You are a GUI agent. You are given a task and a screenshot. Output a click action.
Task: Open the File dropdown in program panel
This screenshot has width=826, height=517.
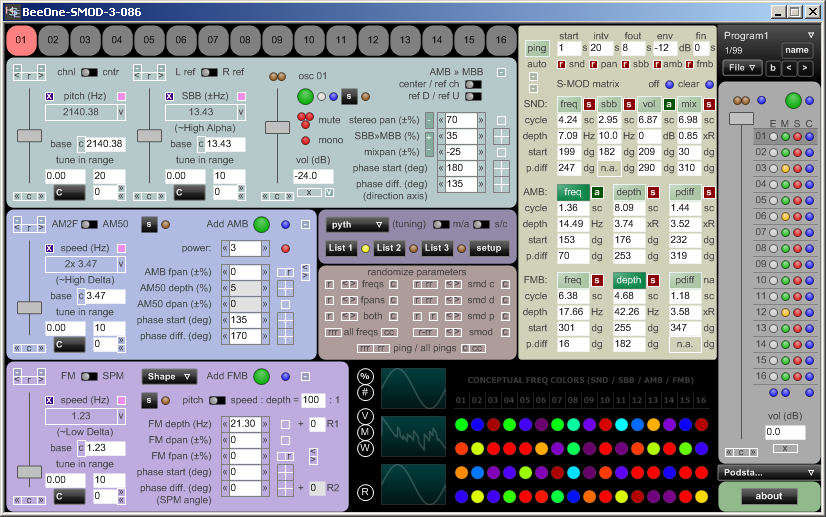pyautogui.click(x=741, y=68)
